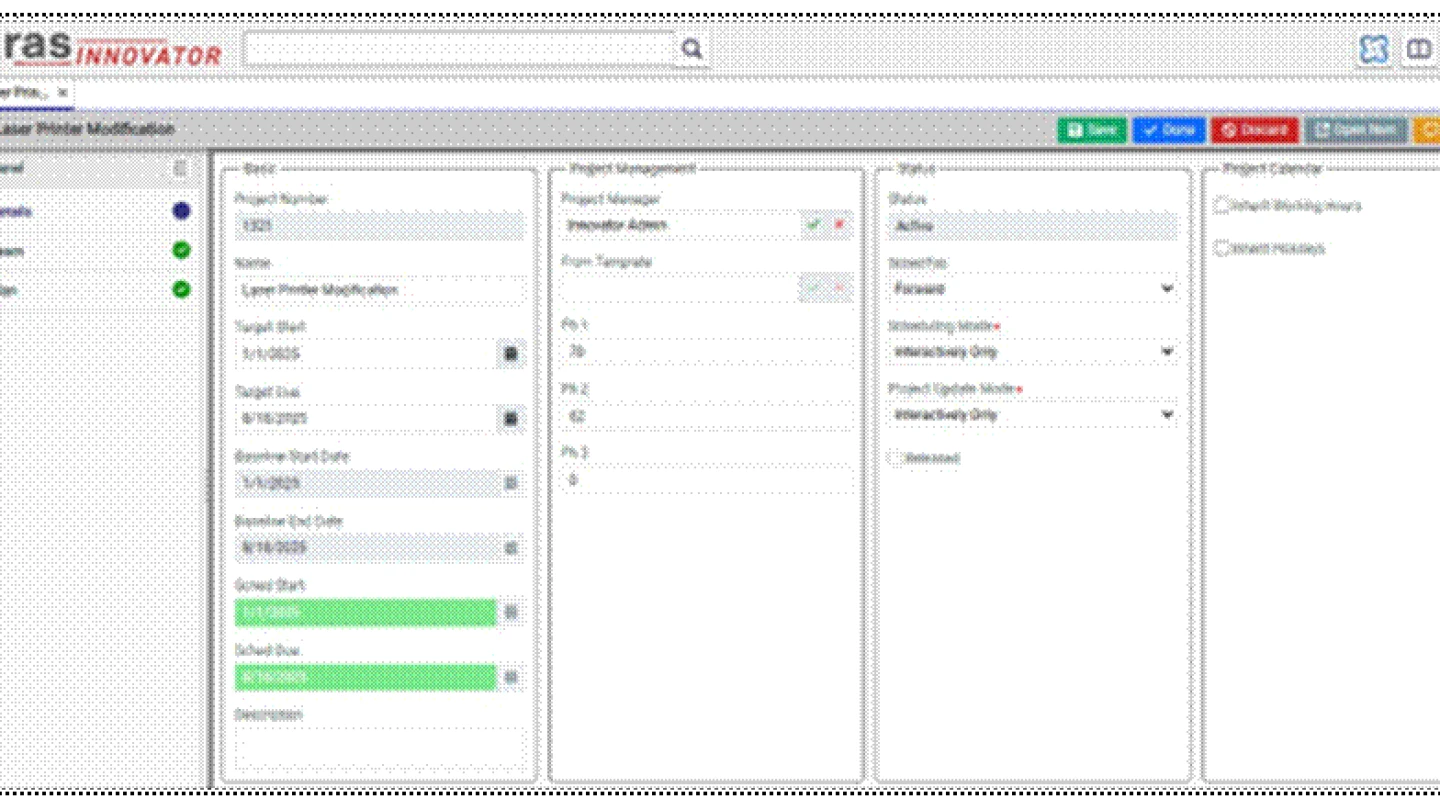Viewport: 1440px width, 810px height.
Task: Enable Inherit Working Hours checkbox
Action: 1222,206
